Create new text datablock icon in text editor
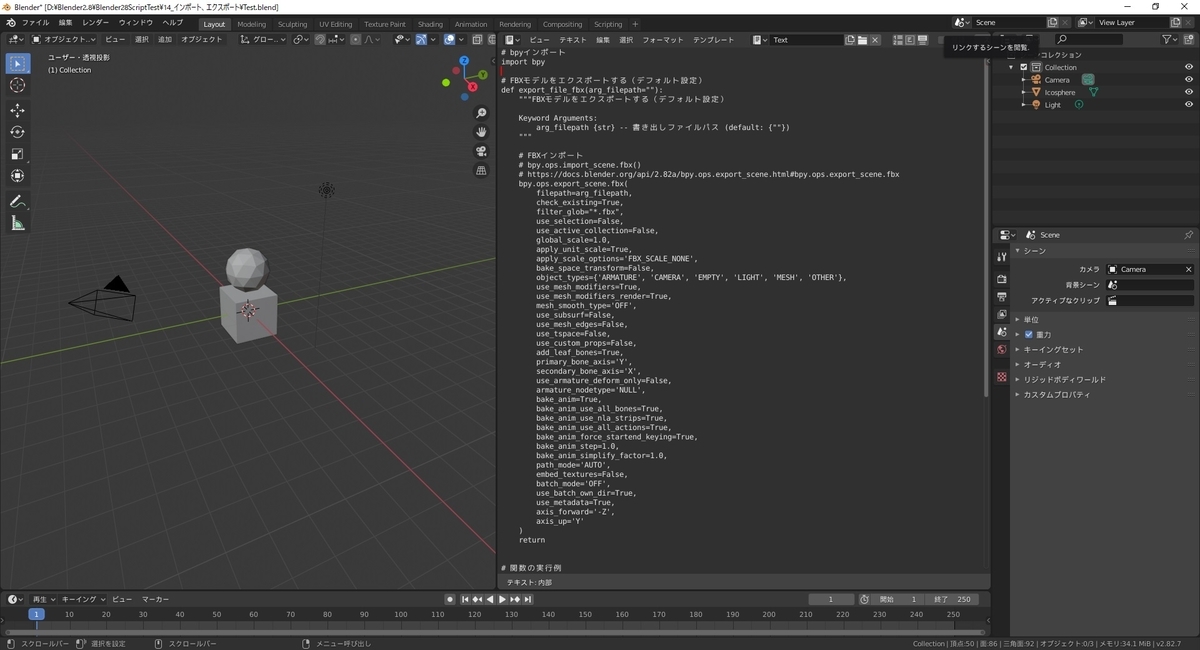 (850, 40)
